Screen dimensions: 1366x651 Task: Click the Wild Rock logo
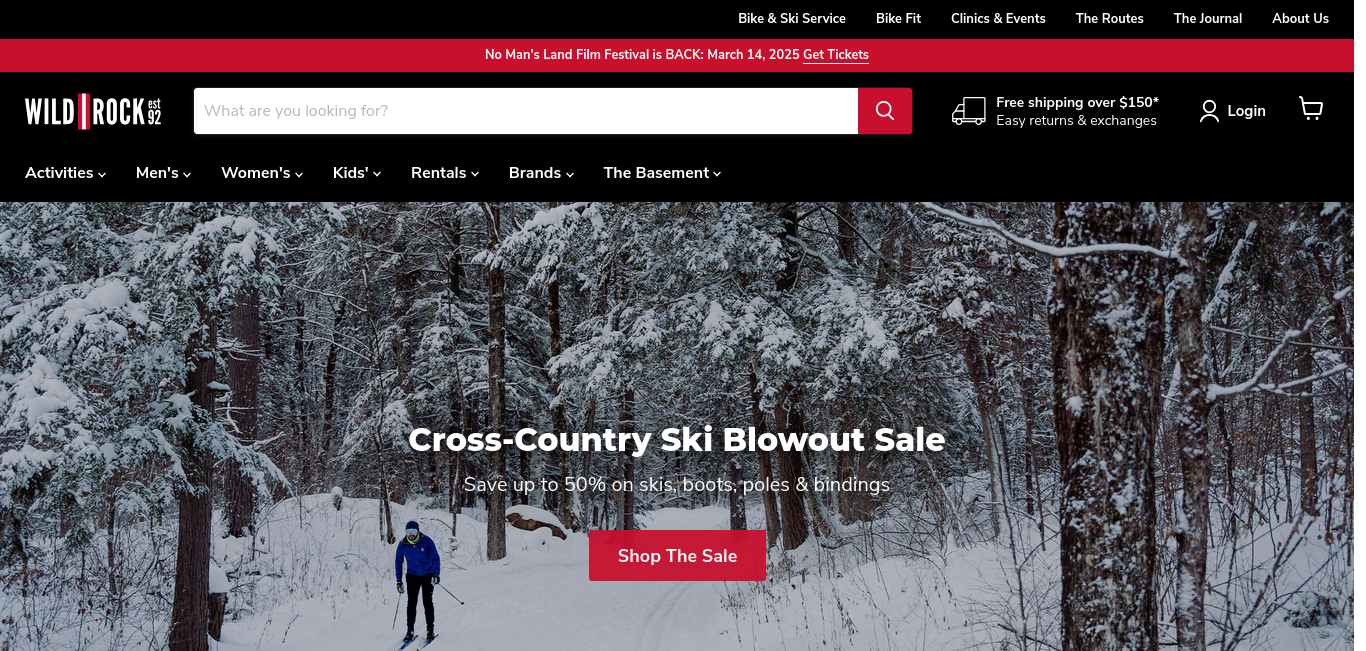pyautogui.click(x=93, y=111)
